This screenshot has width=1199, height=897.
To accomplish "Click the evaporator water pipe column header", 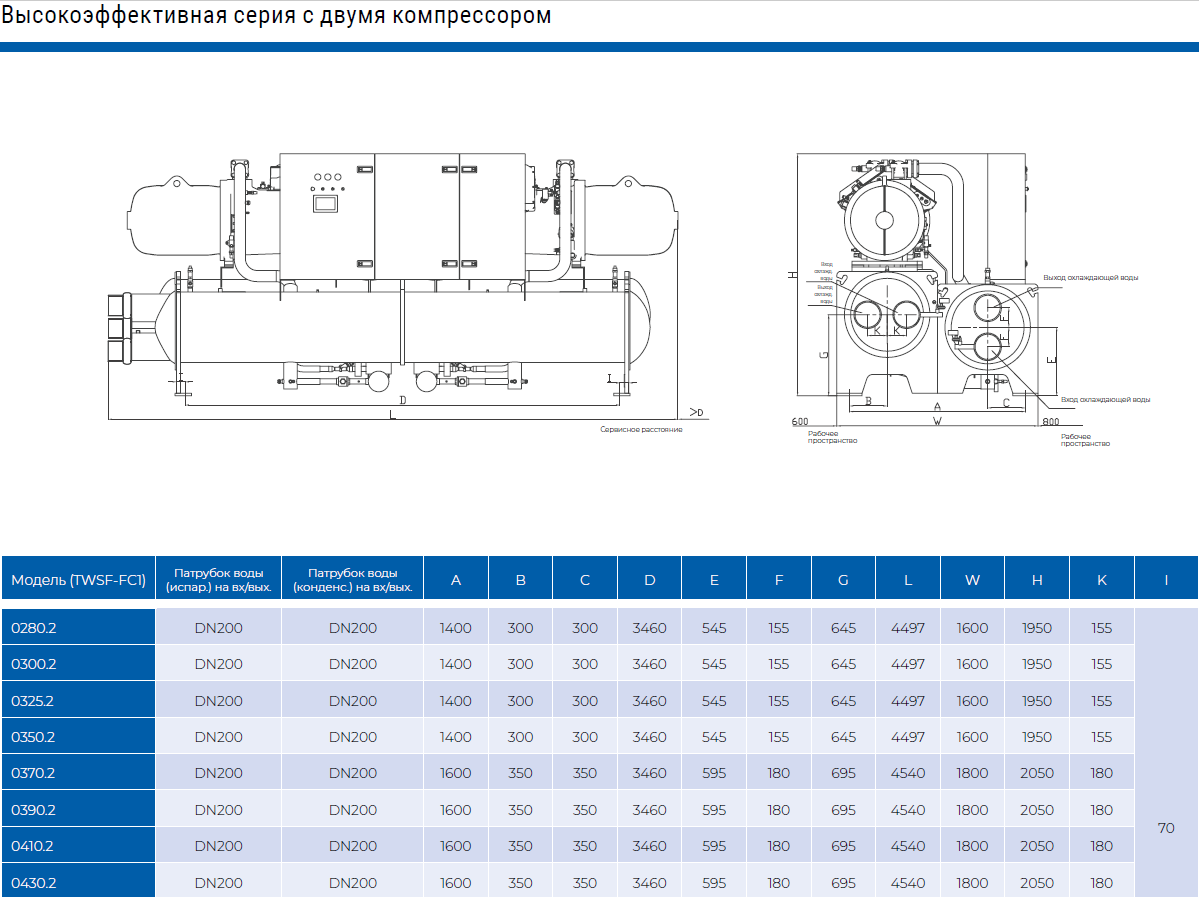I will (x=218, y=580).
